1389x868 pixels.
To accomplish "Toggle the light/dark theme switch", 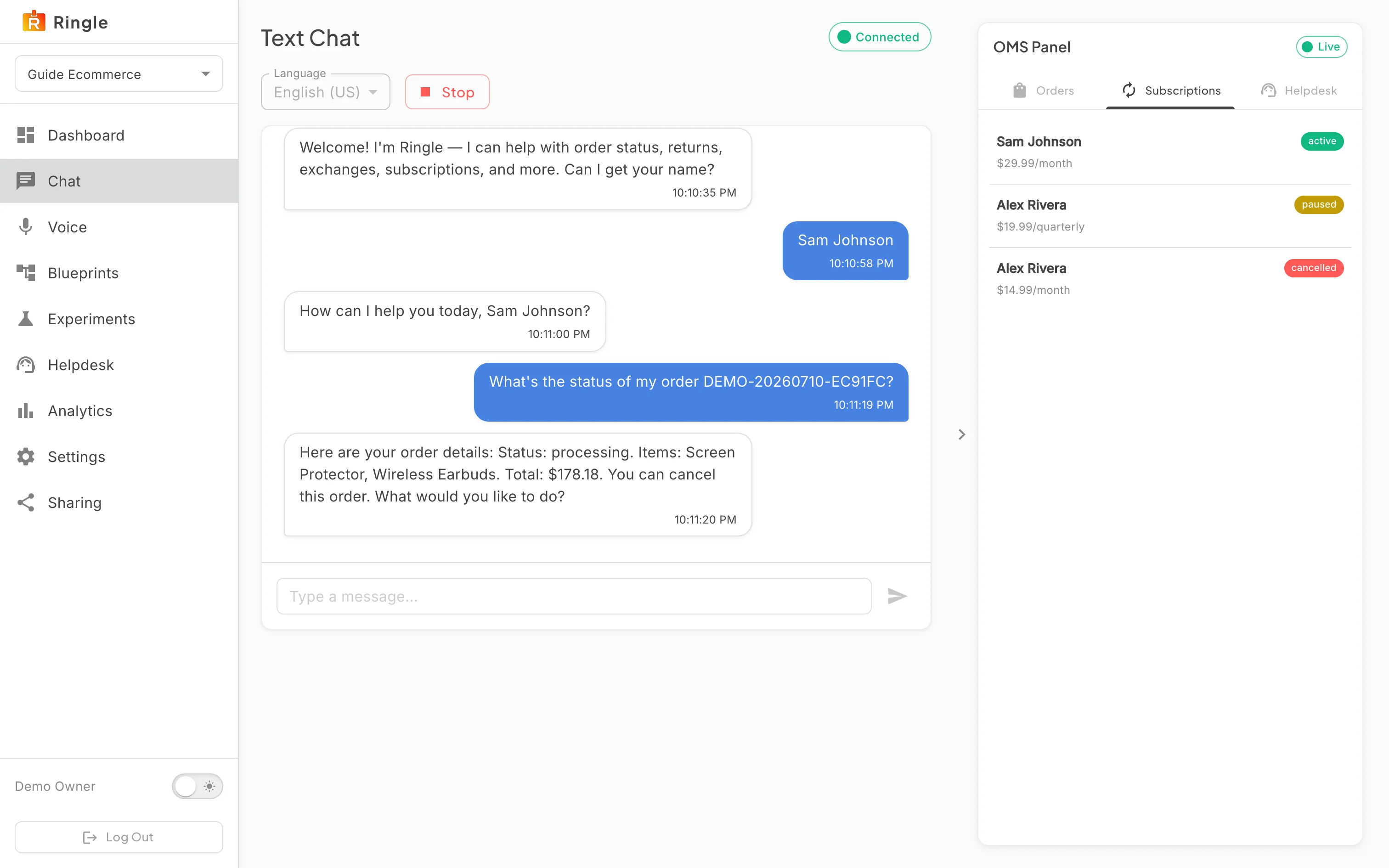I will [x=197, y=786].
